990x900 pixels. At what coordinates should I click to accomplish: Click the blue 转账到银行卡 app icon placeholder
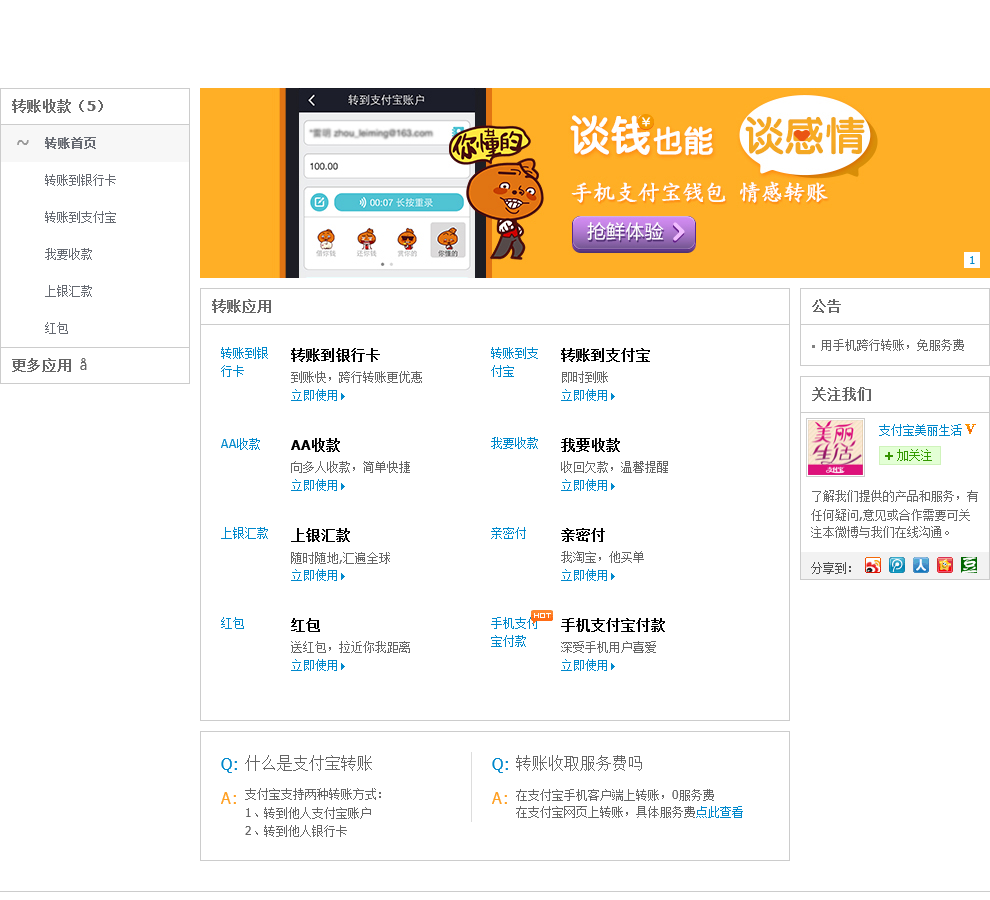pos(244,363)
